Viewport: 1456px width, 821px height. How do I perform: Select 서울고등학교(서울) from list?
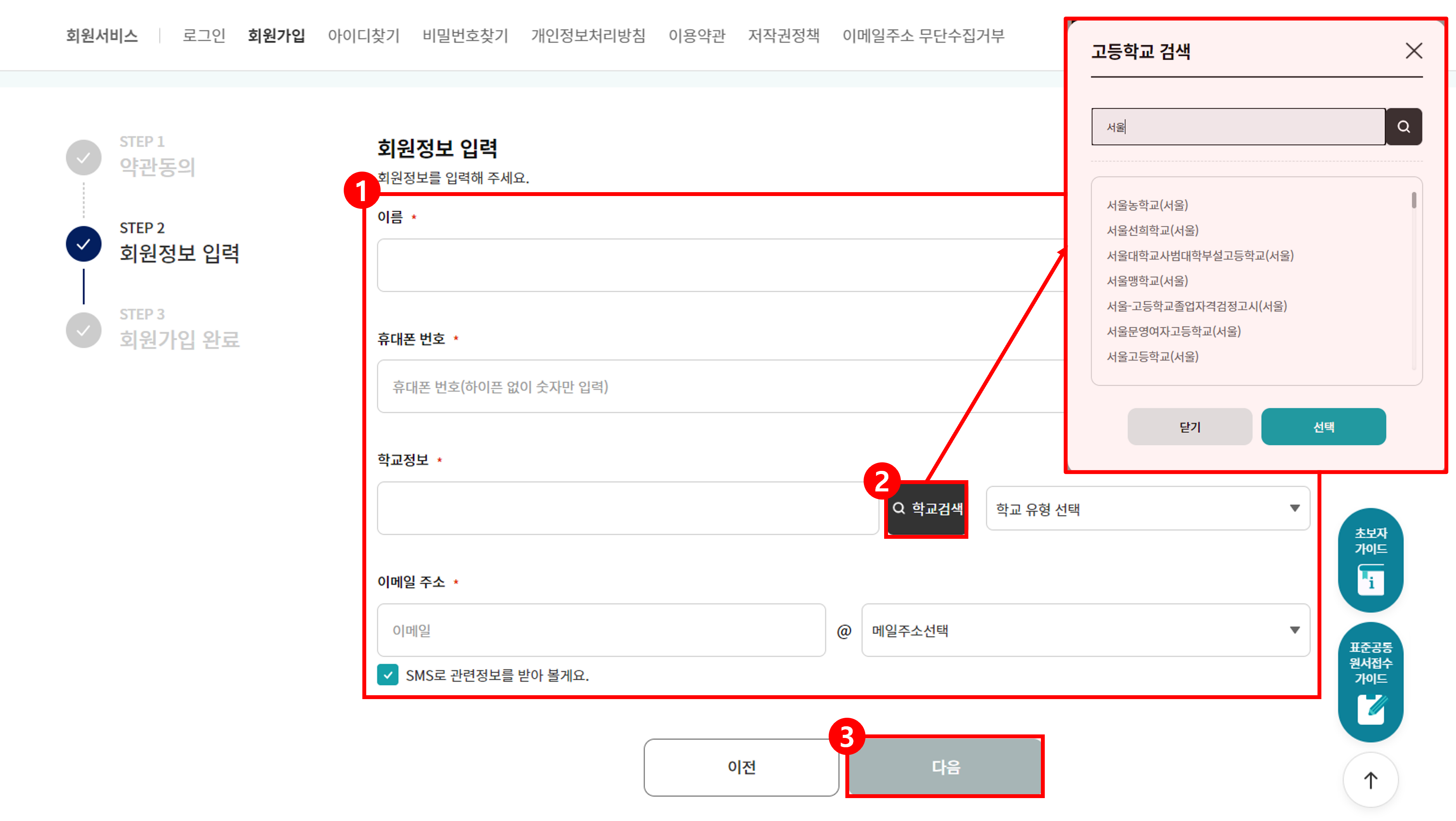pos(1153,356)
